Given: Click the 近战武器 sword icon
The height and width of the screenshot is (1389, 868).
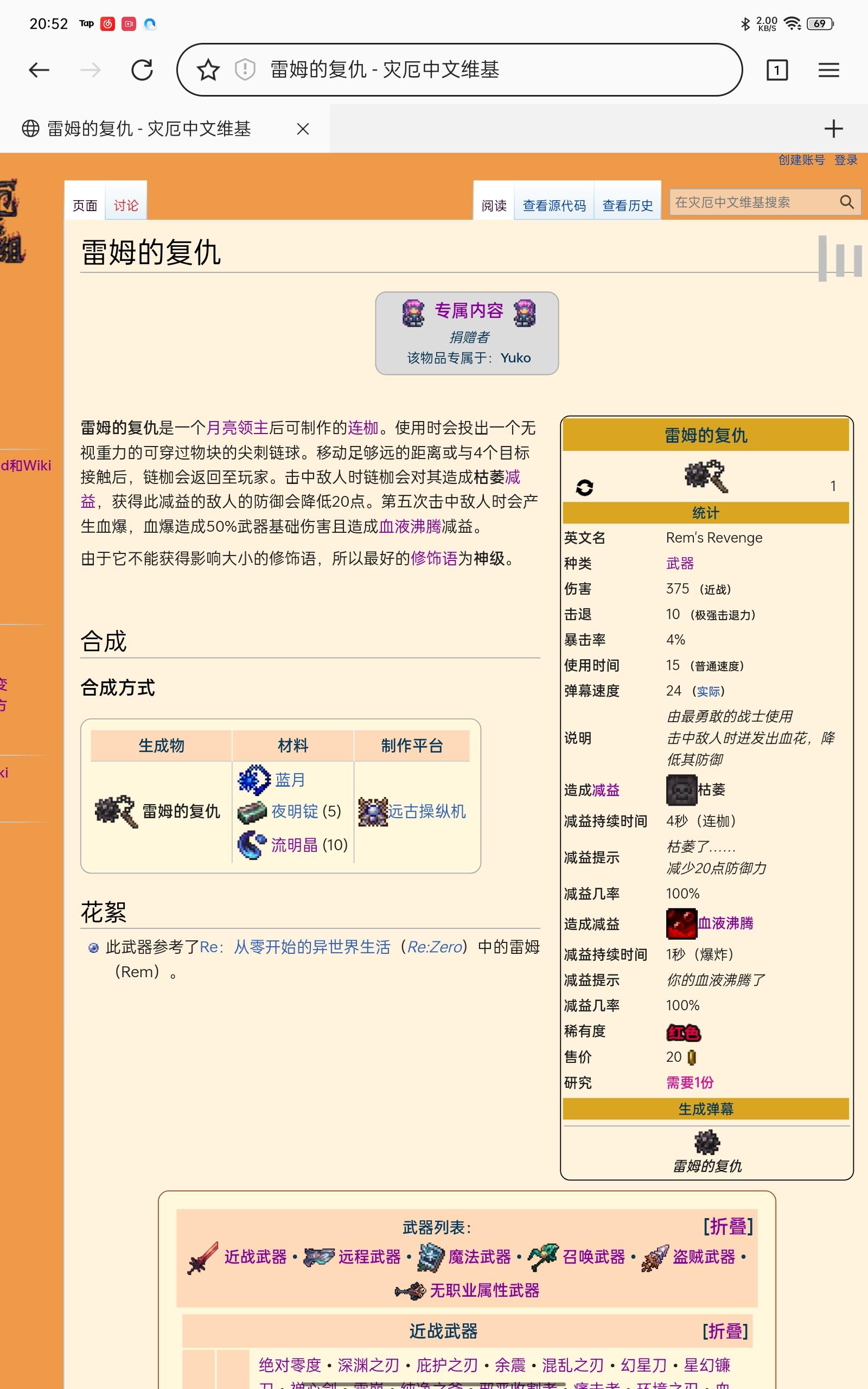Looking at the screenshot, I should point(203,1258).
